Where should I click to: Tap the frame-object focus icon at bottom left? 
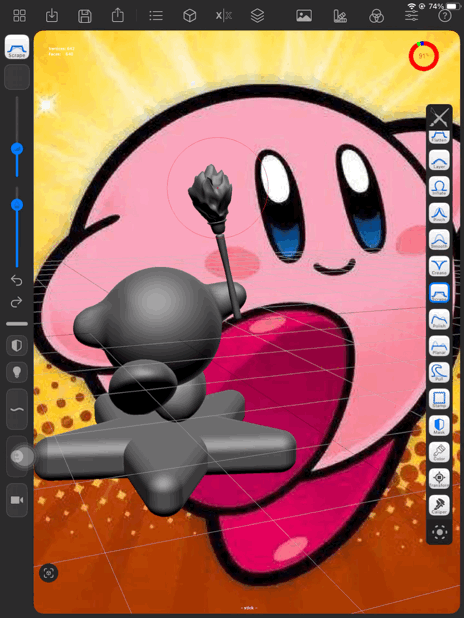click(48, 573)
